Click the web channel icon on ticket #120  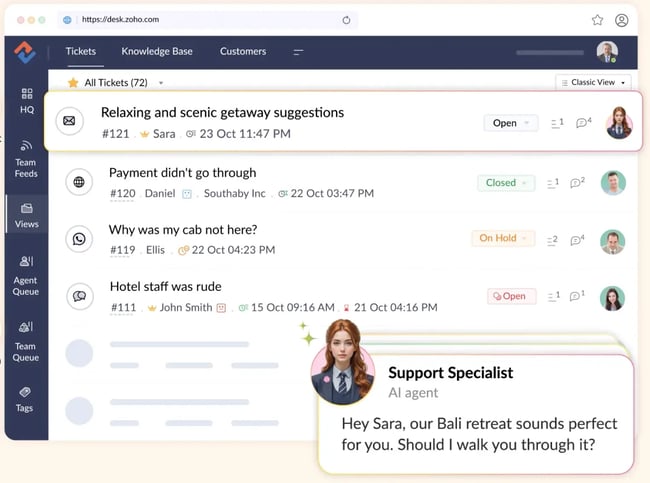[x=79, y=182]
